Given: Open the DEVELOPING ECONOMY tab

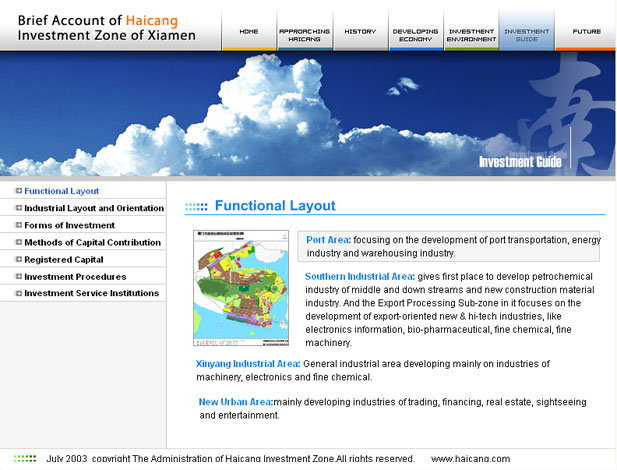Looking at the screenshot, I should point(415,35).
